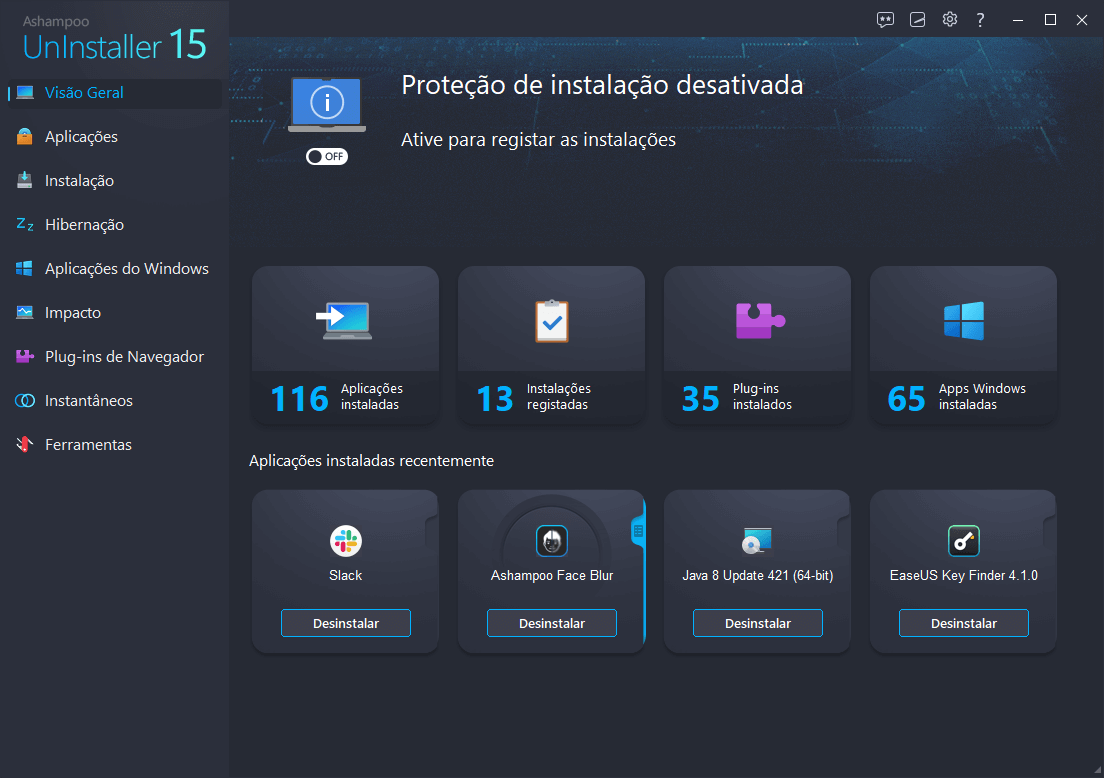Select the Slack name label
1104x778 pixels.
[x=346, y=575]
